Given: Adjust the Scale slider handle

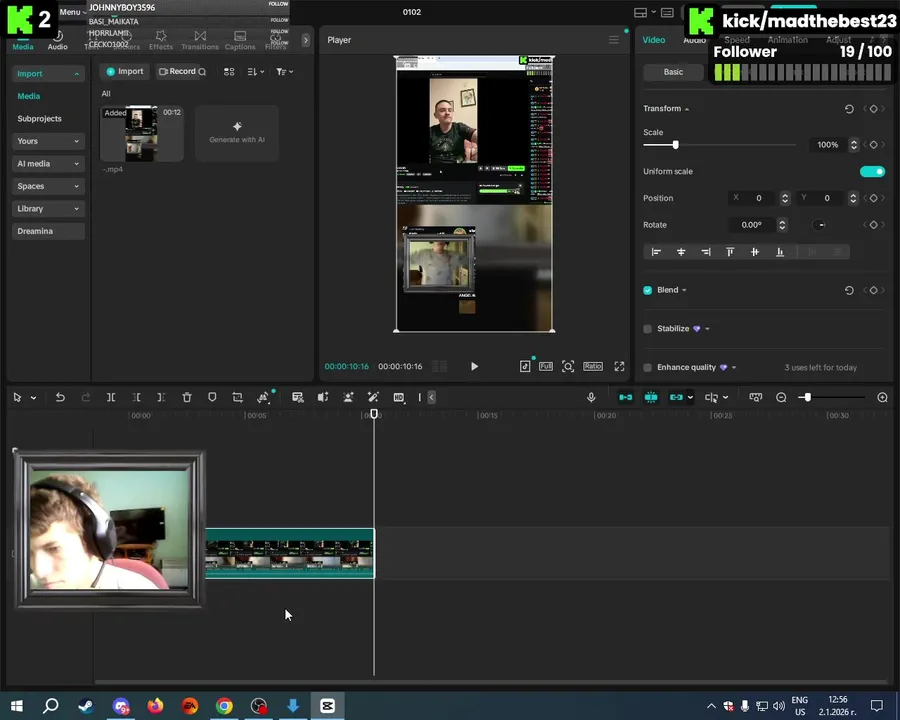Looking at the screenshot, I should 676,145.
